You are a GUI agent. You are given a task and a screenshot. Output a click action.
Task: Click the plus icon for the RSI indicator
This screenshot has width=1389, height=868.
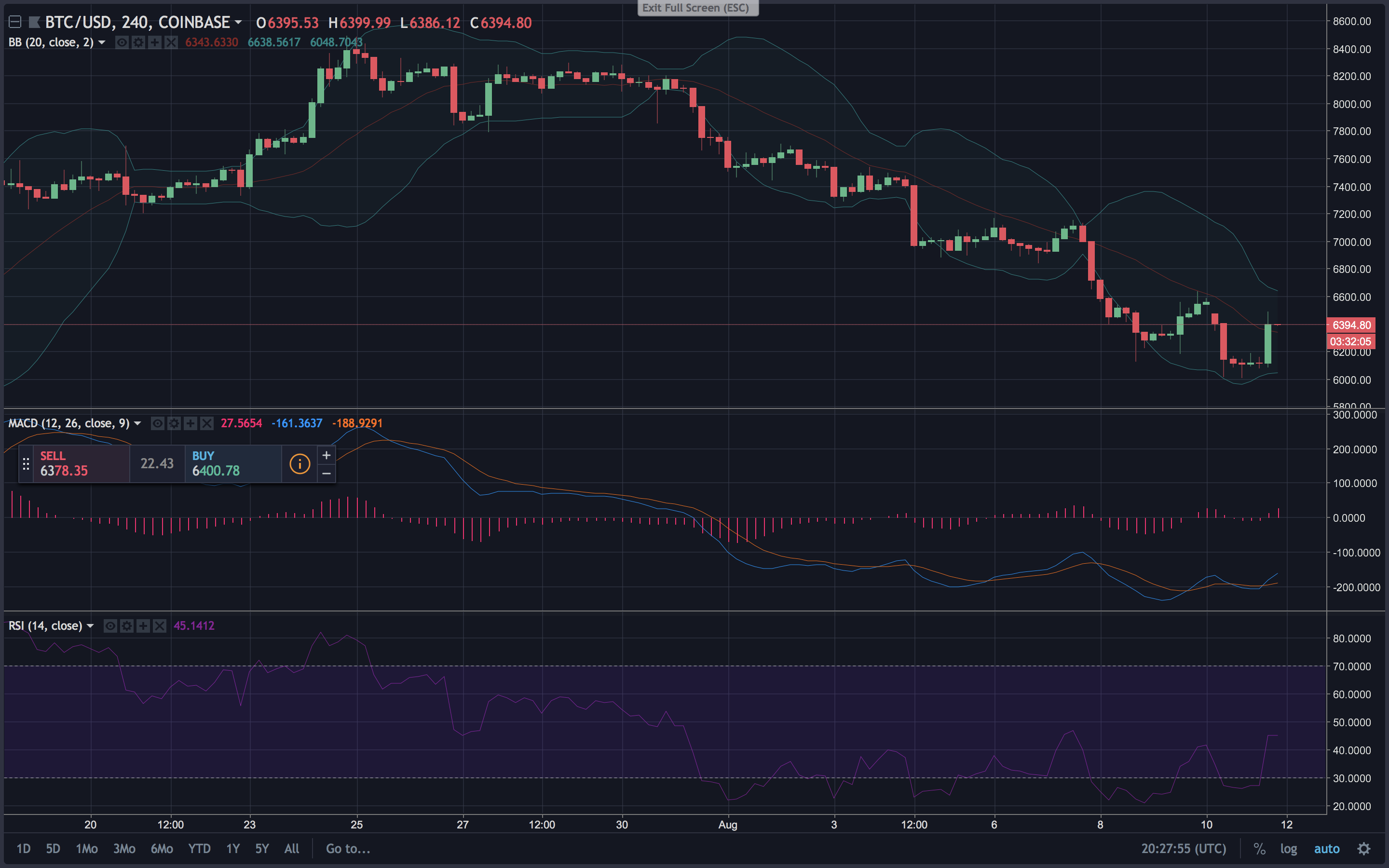(x=144, y=626)
